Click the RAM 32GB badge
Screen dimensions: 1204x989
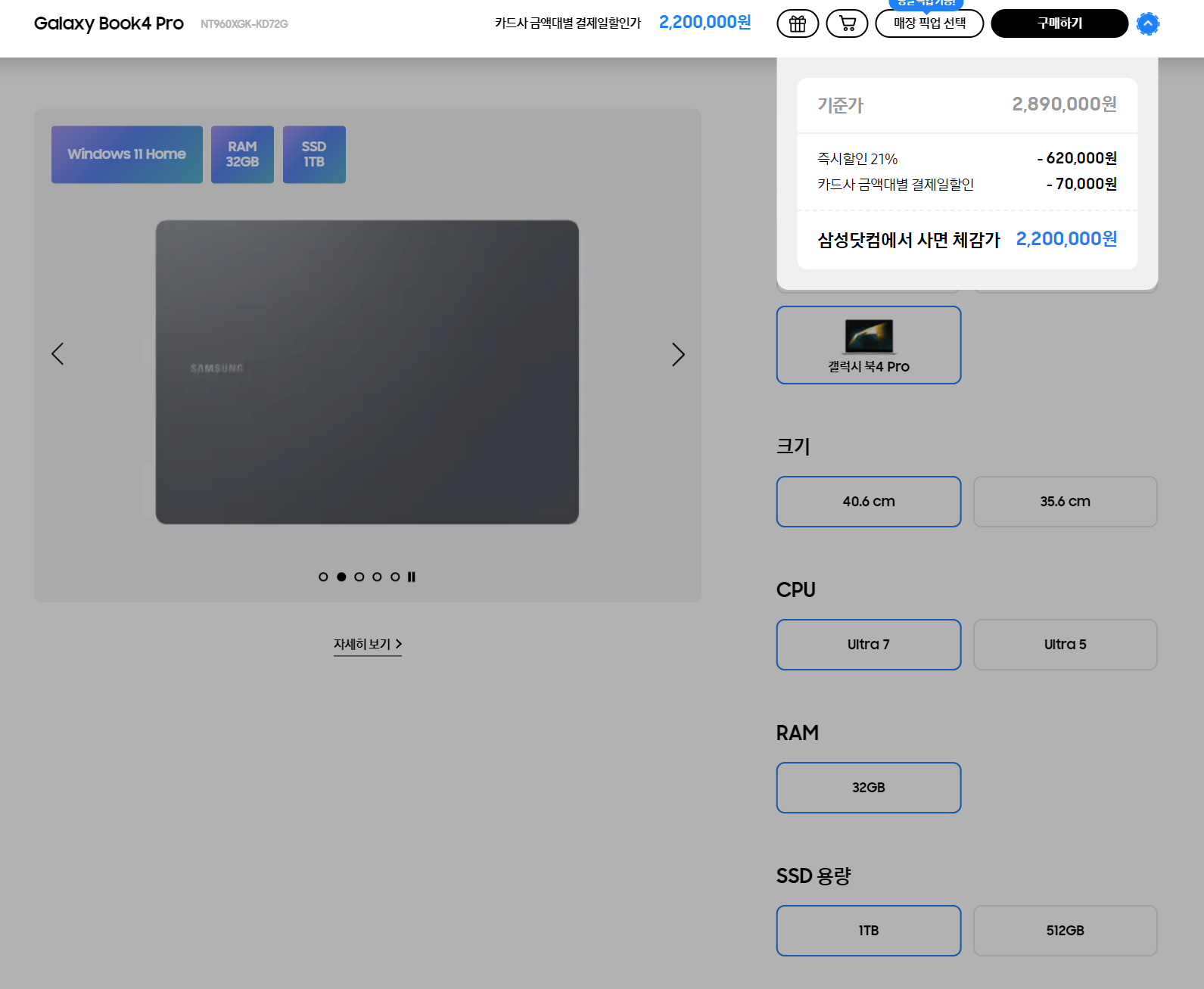click(242, 154)
